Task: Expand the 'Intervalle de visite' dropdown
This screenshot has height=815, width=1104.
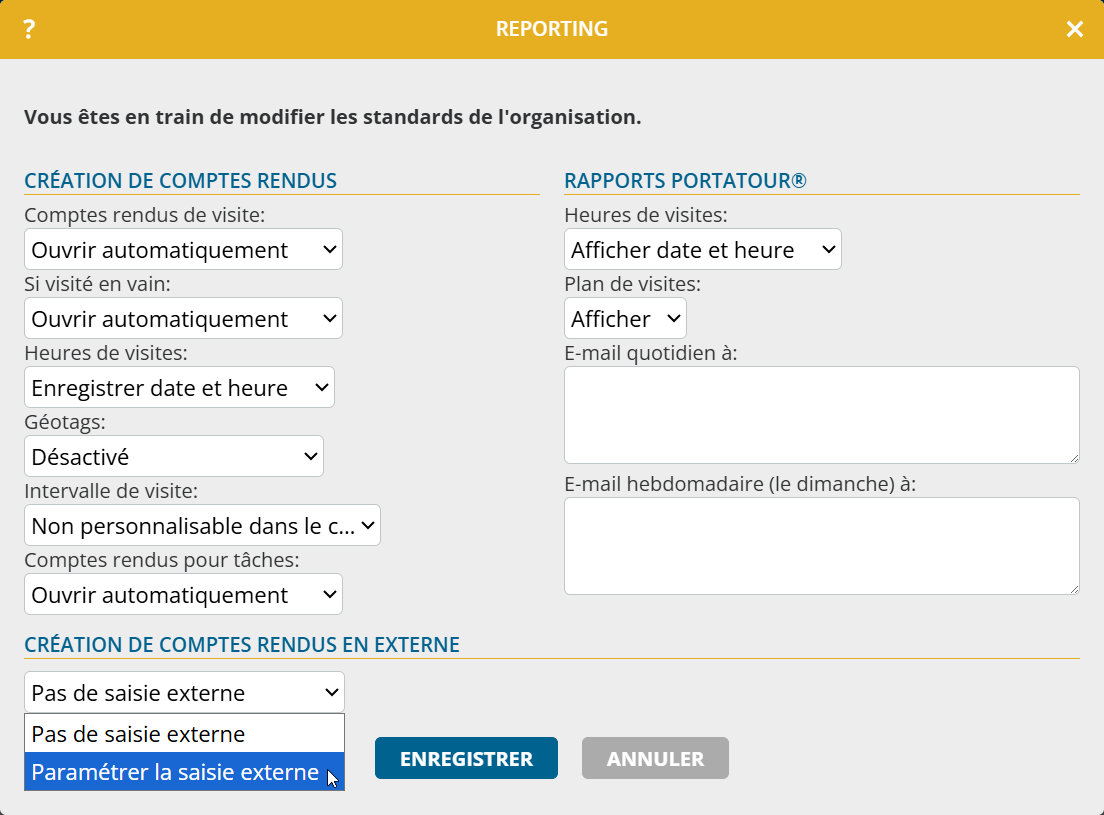Action: click(202, 526)
